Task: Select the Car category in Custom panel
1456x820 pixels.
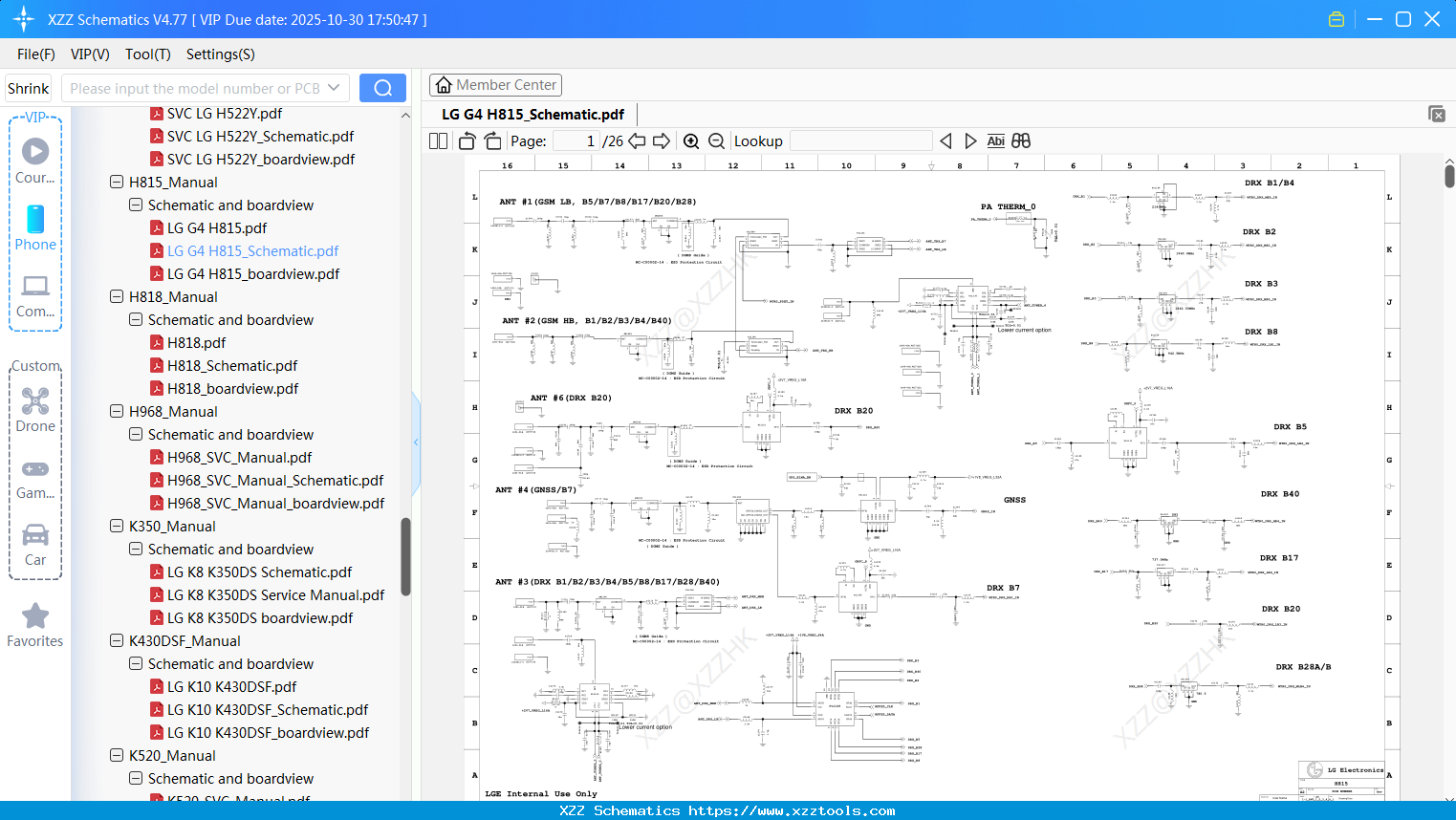Action: point(35,543)
